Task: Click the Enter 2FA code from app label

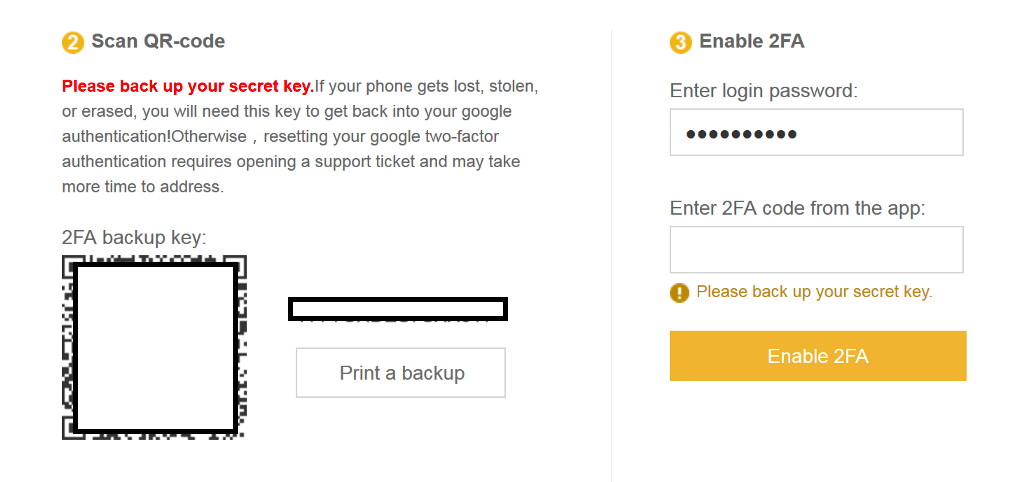Action: coord(798,208)
